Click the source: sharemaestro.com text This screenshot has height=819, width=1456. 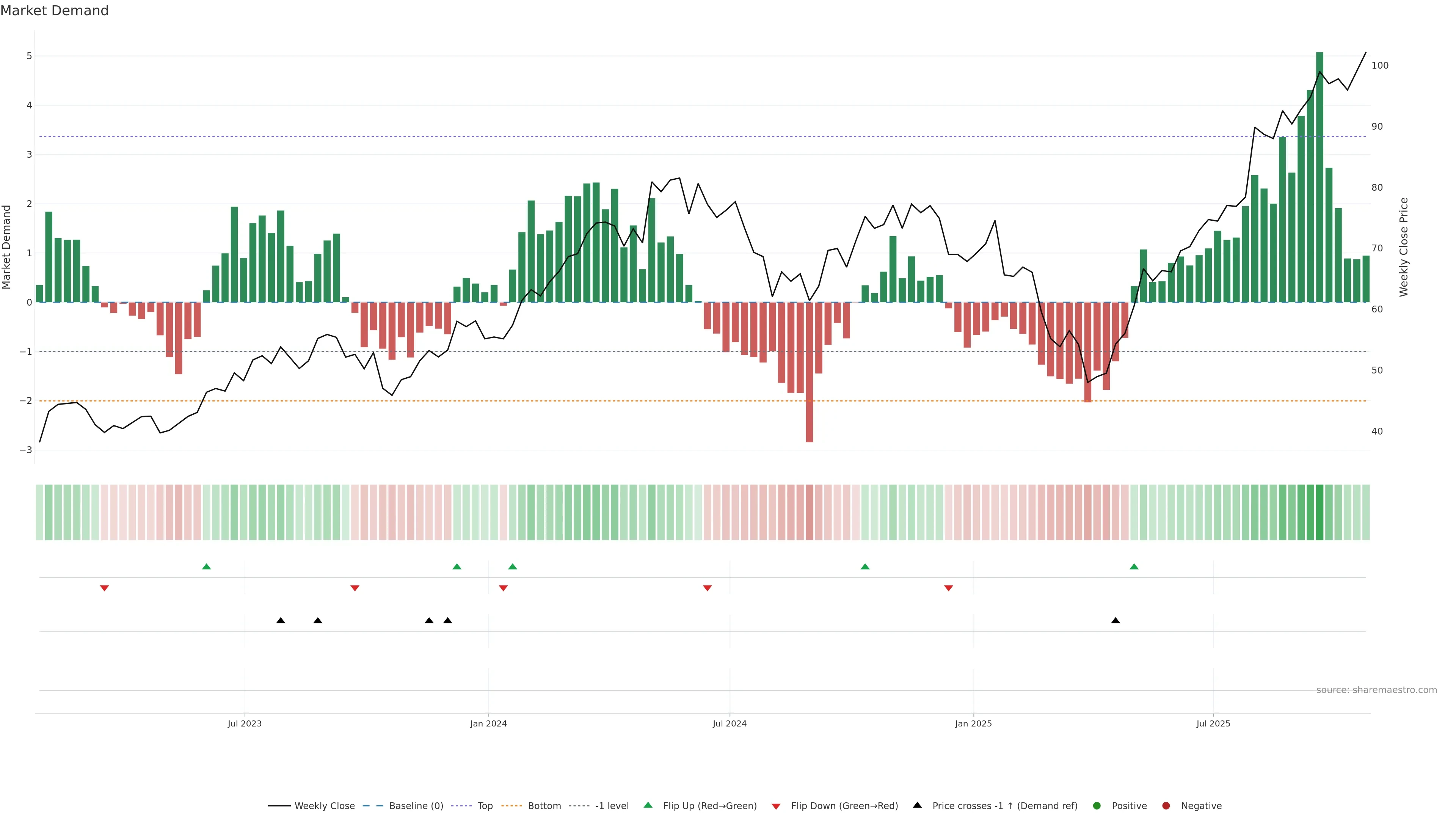[x=1376, y=690]
